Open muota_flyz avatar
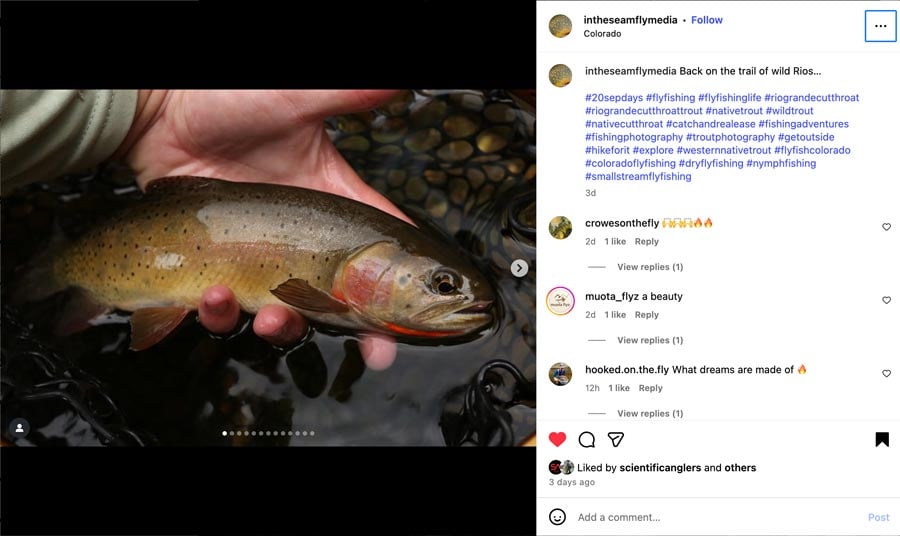900x536 pixels. tap(560, 301)
